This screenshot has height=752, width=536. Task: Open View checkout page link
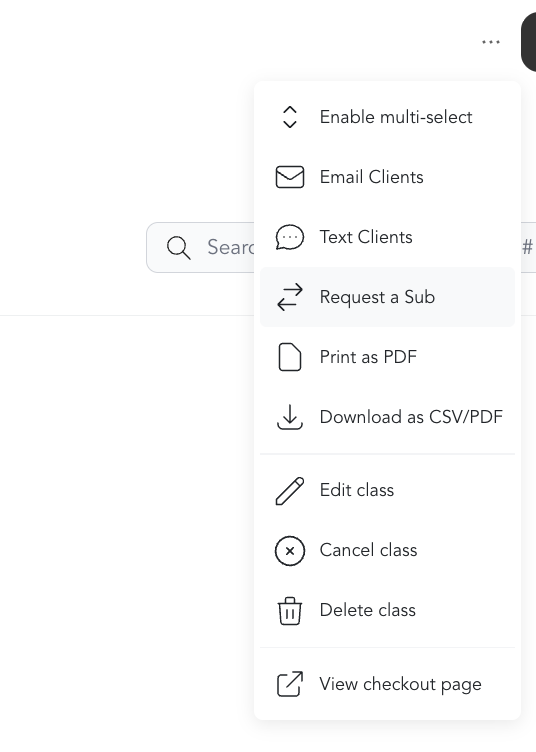click(x=387, y=684)
